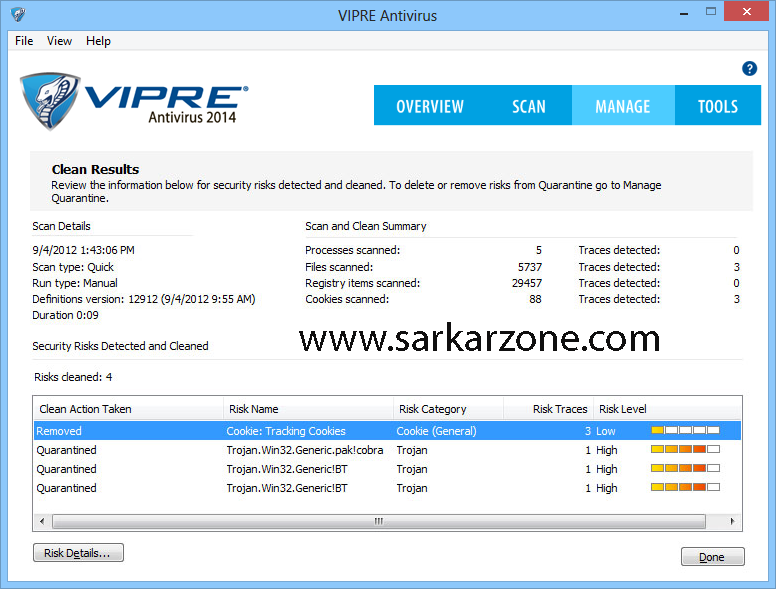Screen dimensions: 776x589
Task: Select the Trojan.Win32.Generic.pak!cobra risk name
Action: point(305,450)
